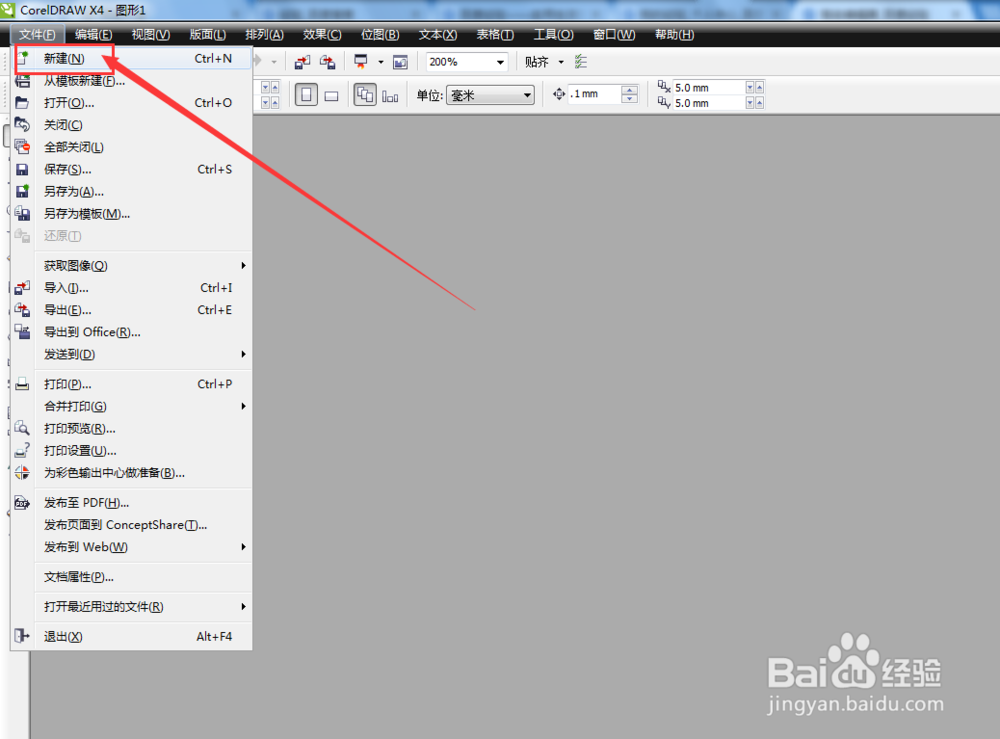This screenshot has height=739, width=1000.
Task: Click the .1 mm nudge offset field
Action: point(594,94)
